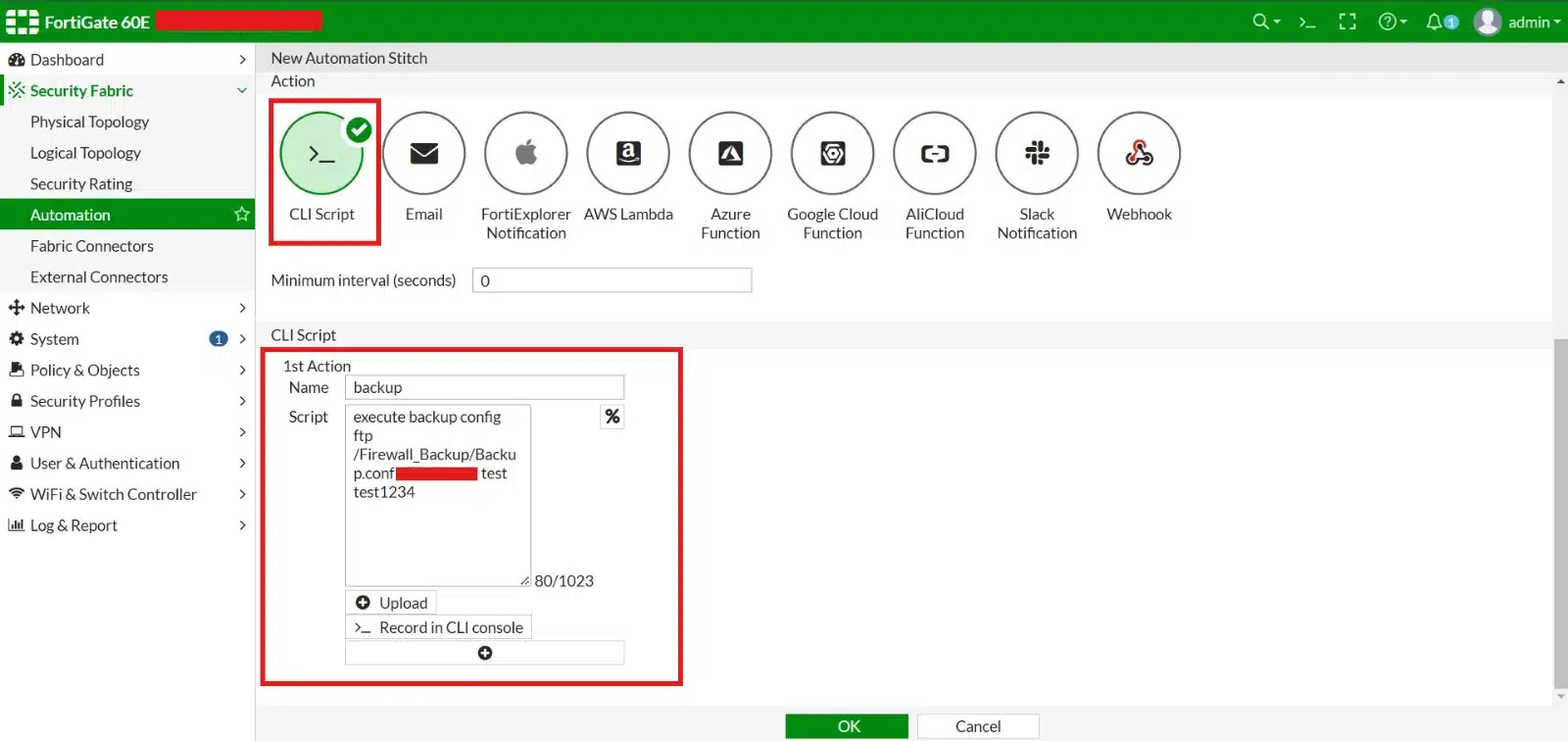Image resolution: width=1568 pixels, height=741 pixels.
Task: Pick the Google Cloud Function action
Action: click(x=832, y=154)
